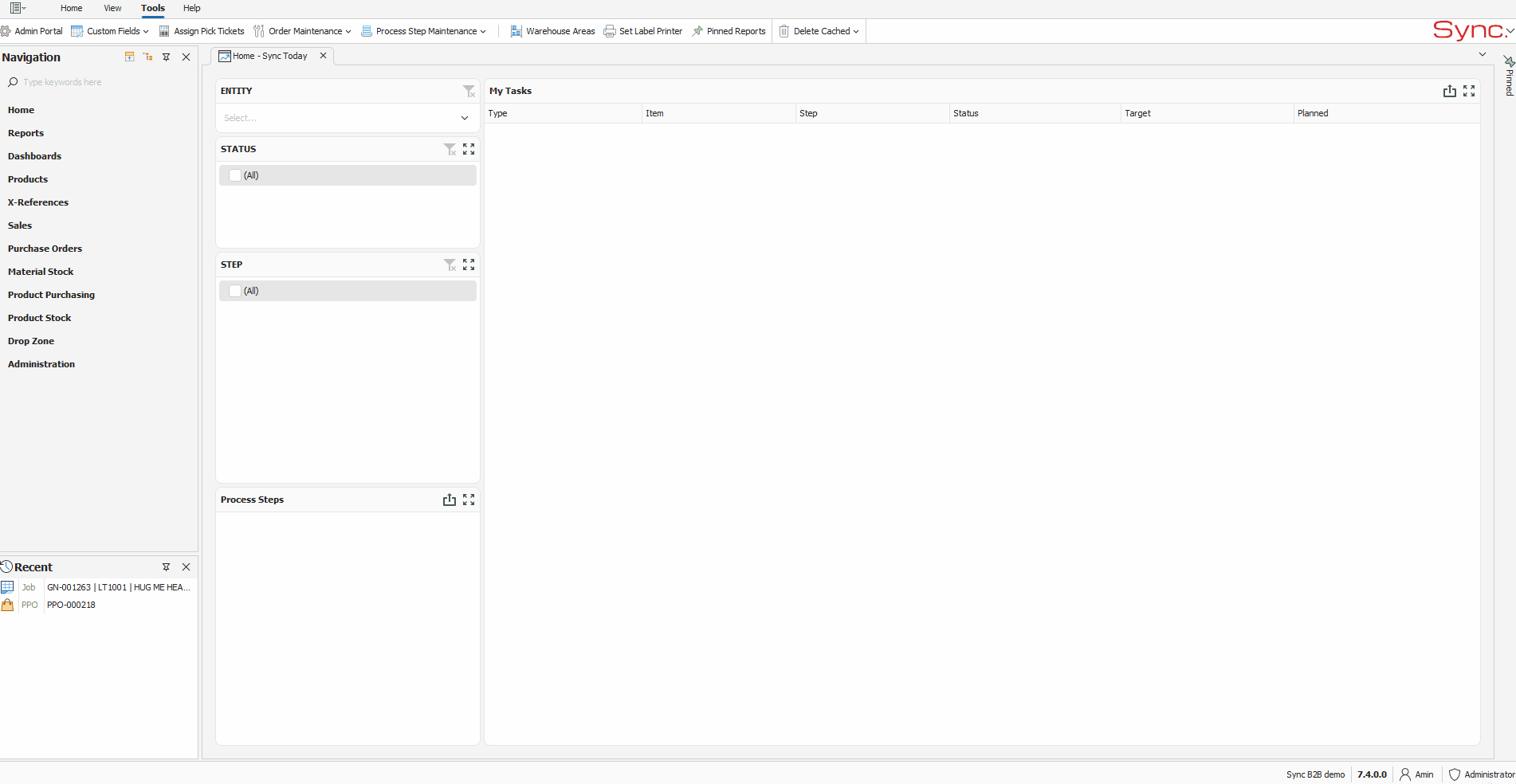Export the My Tasks grid

[x=1450, y=91]
